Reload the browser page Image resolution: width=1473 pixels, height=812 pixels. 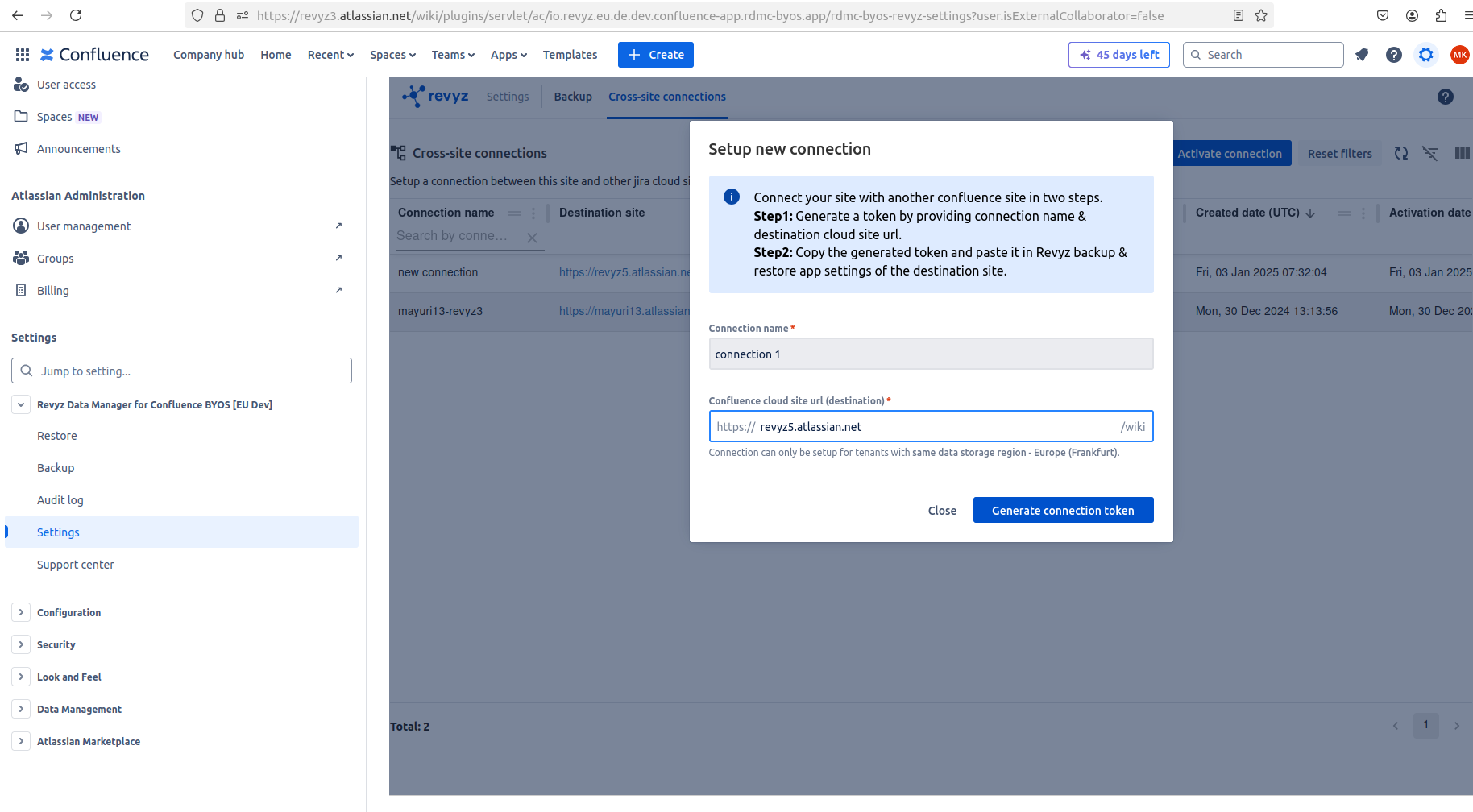click(76, 15)
